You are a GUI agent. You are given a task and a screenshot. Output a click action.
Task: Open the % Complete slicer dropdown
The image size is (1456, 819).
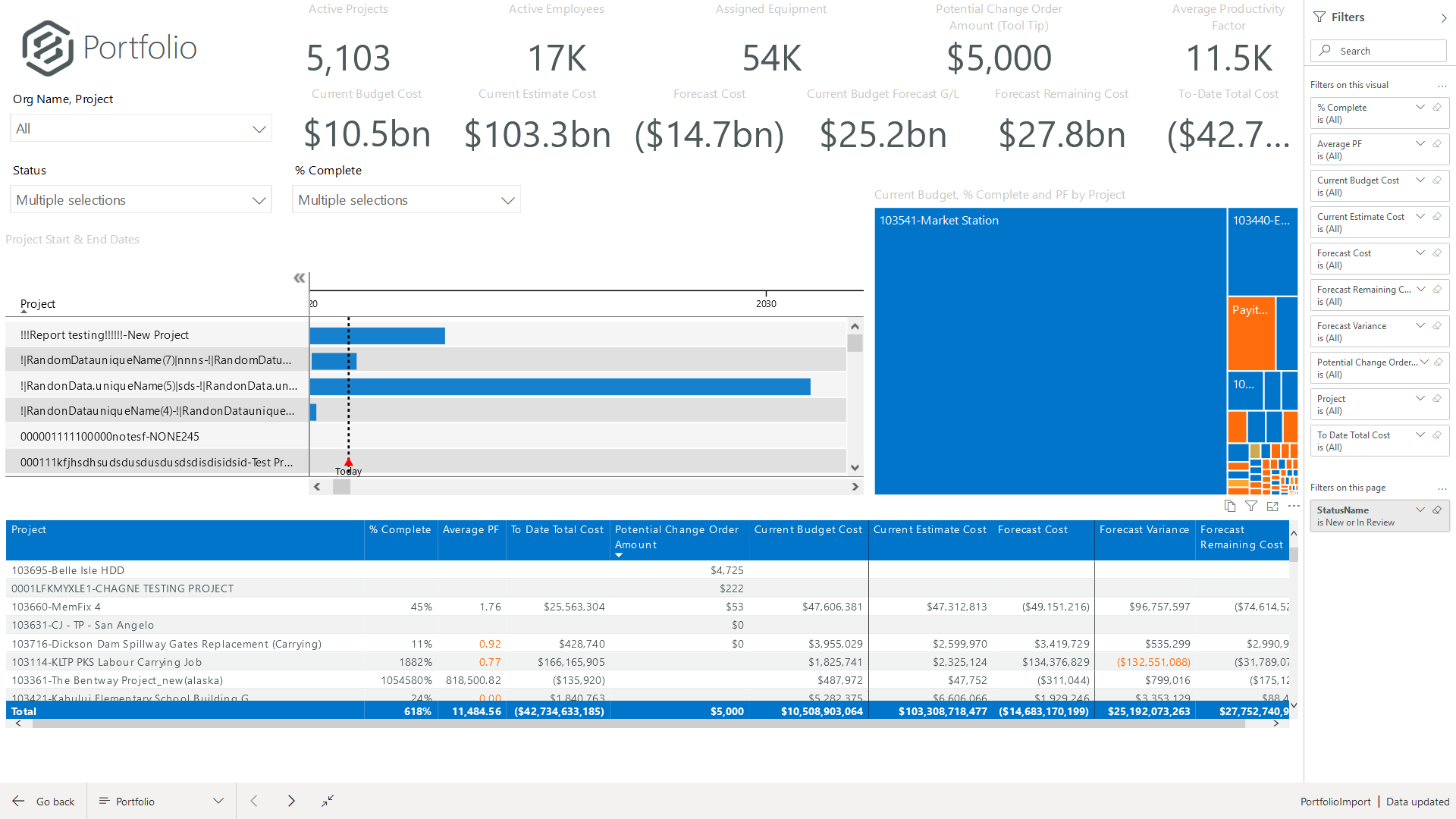(x=406, y=200)
